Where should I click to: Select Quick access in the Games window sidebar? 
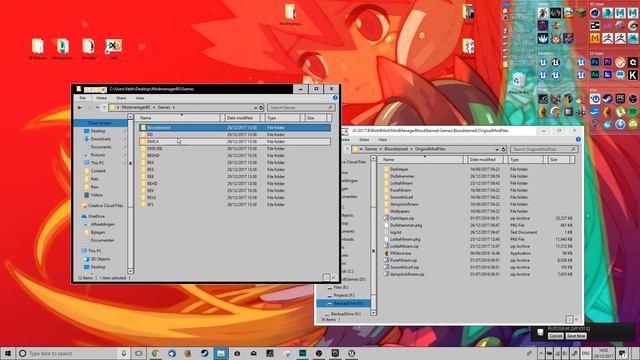tap(100, 123)
